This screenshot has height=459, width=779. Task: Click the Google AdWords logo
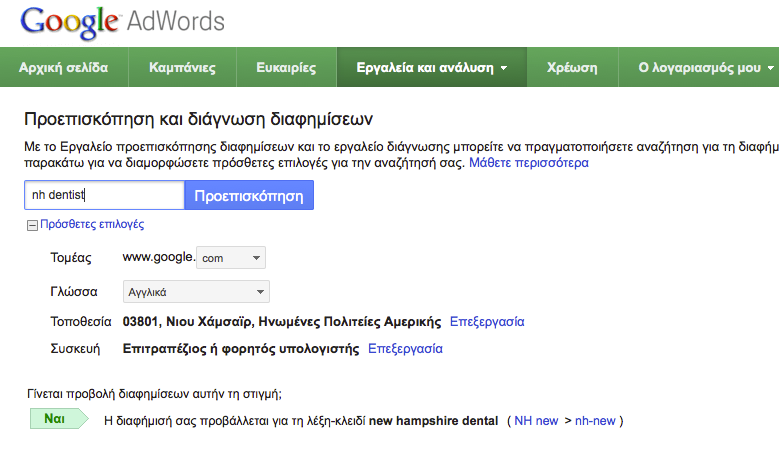pos(122,22)
